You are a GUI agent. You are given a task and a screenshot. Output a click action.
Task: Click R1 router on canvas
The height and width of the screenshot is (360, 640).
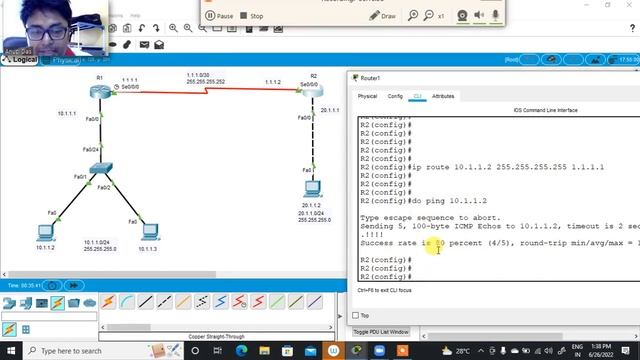pos(100,92)
